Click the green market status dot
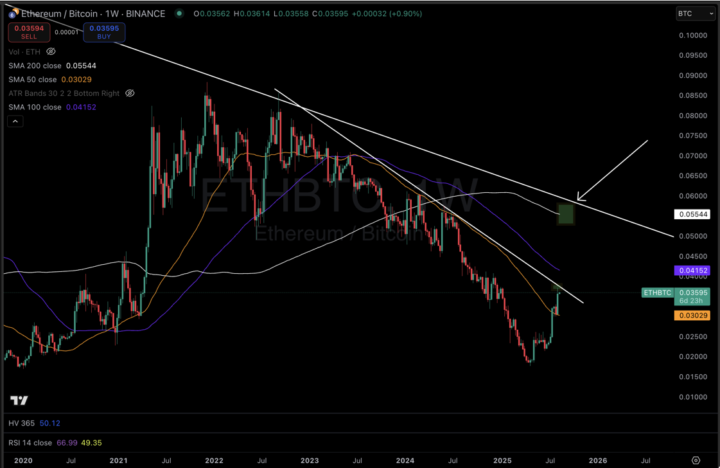The image size is (720, 468). [x=180, y=13]
